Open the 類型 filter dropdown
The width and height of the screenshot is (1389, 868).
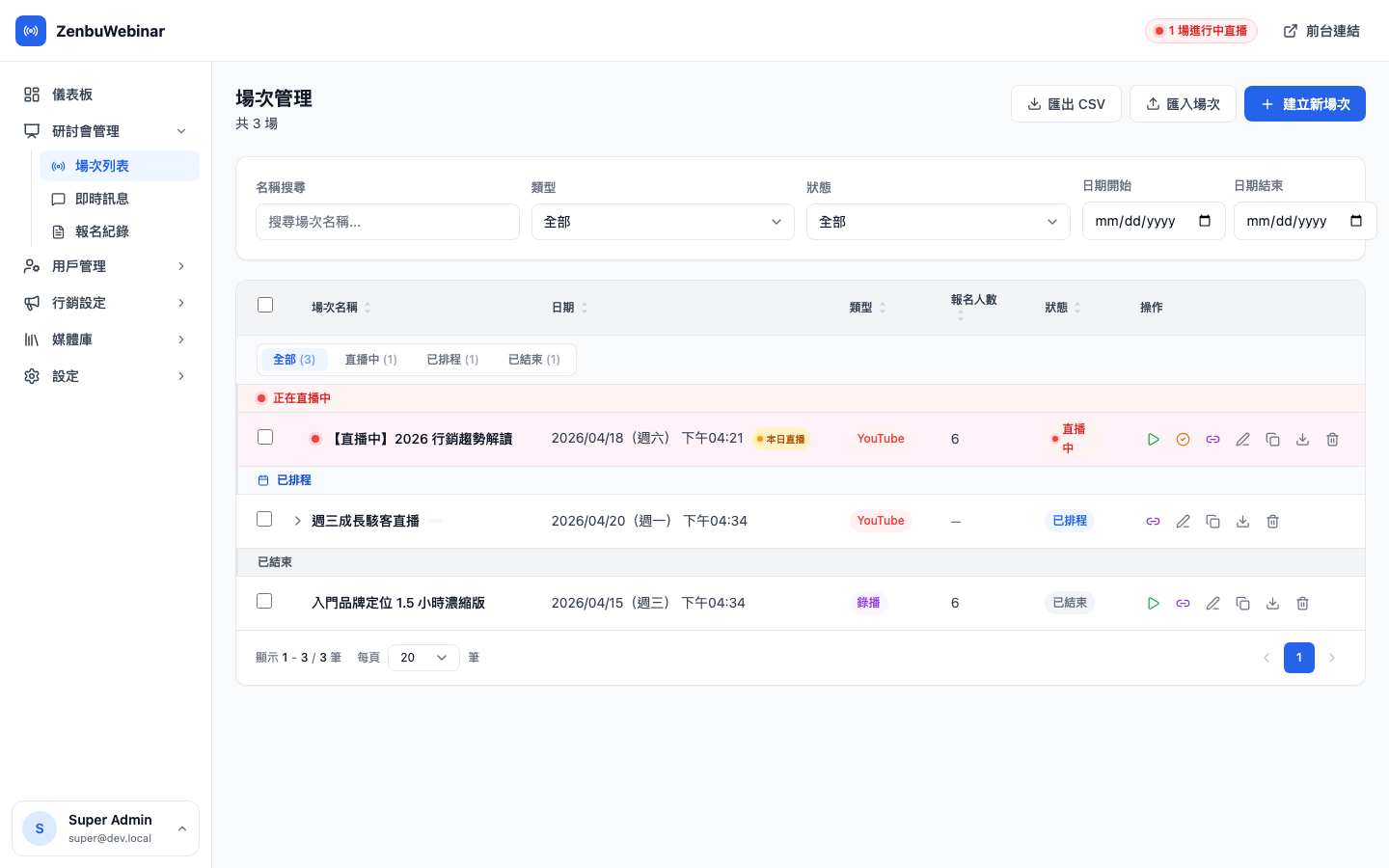(663, 222)
